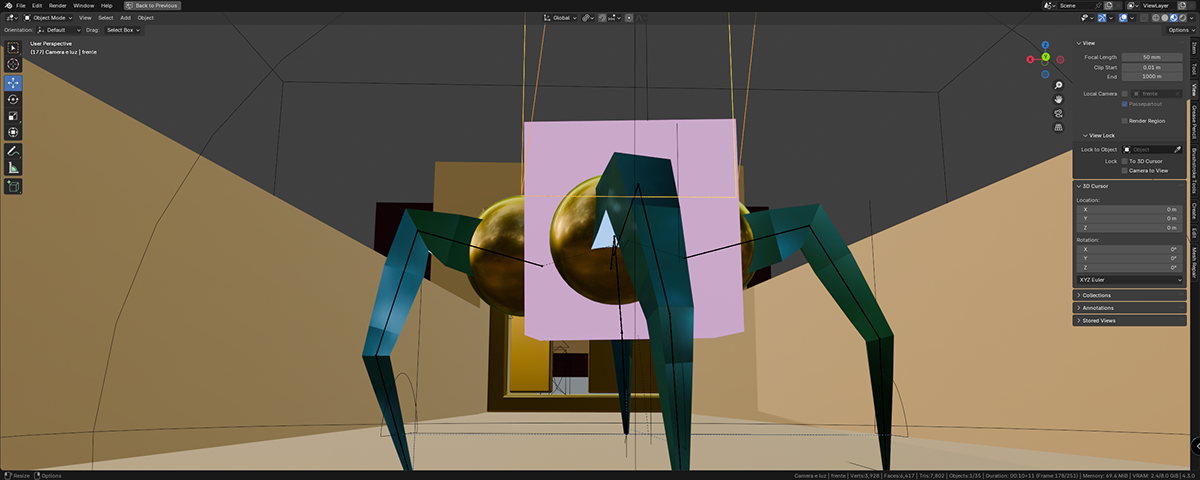Screen dimensions: 1200x480
Task: Select the Rotate tool in toolbar
Action: [x=14, y=99]
